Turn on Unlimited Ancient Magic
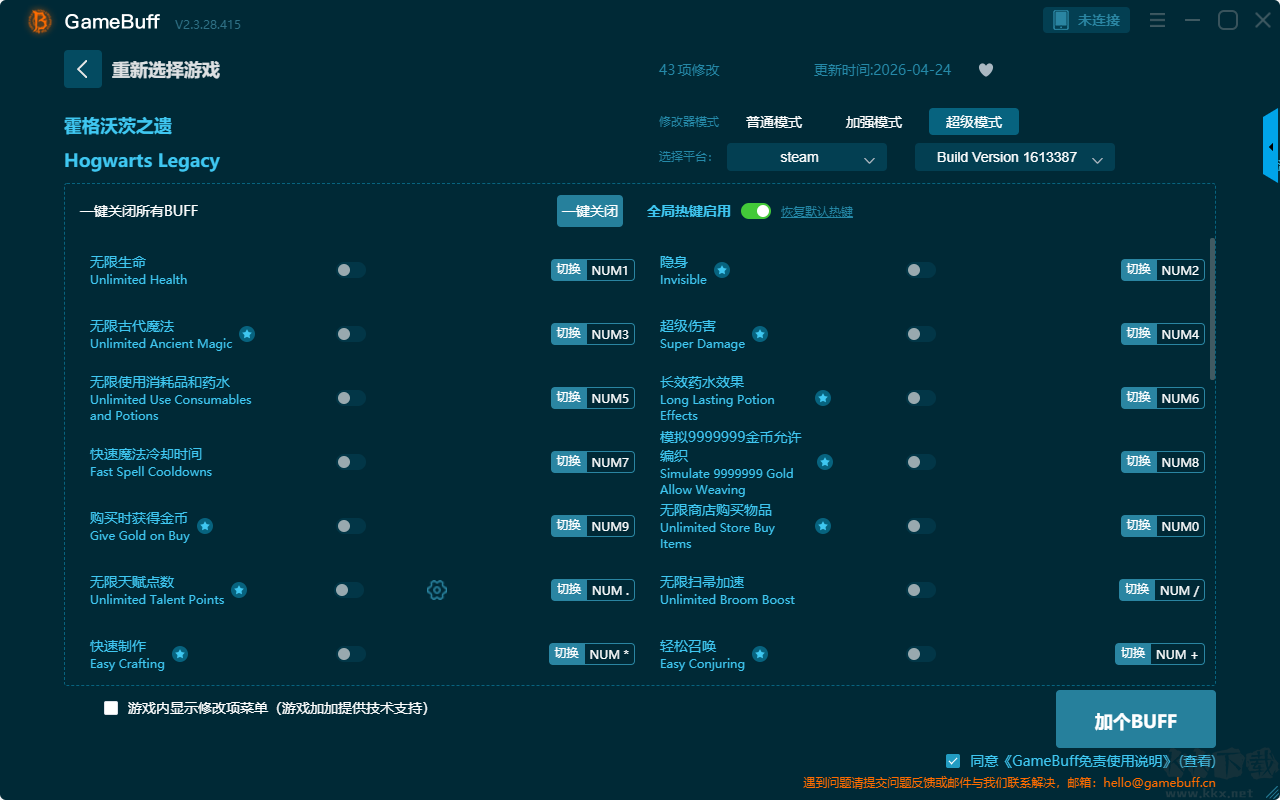The width and height of the screenshot is (1280, 800). [351, 334]
